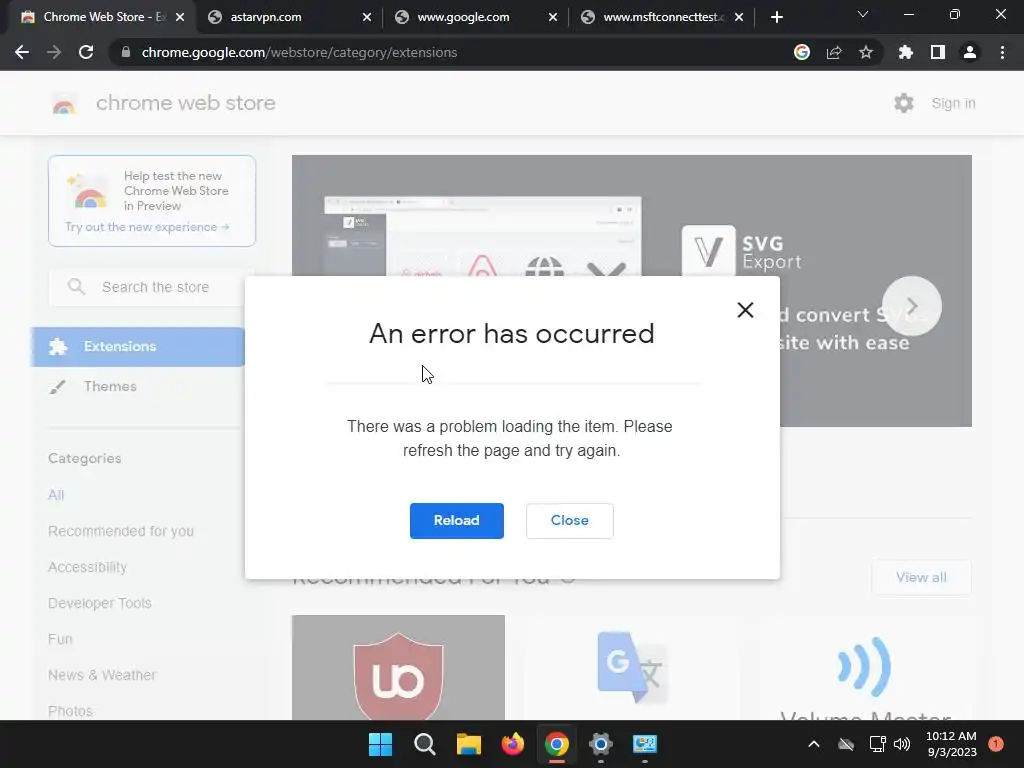Choose Recommended for you category
This screenshot has height=768, width=1024.
tap(121, 531)
